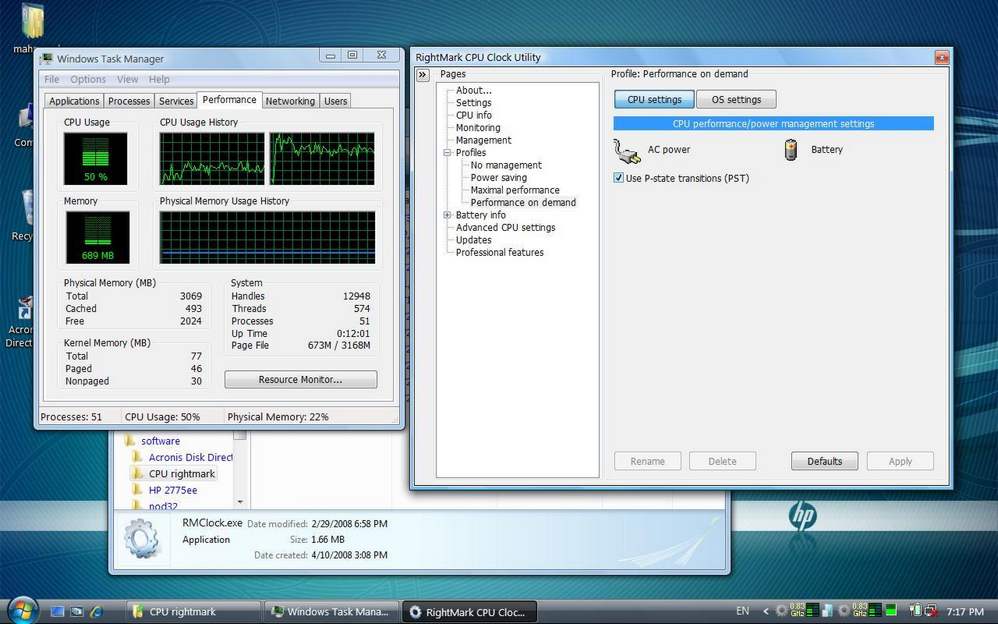Click the Defaults button

tap(824, 461)
